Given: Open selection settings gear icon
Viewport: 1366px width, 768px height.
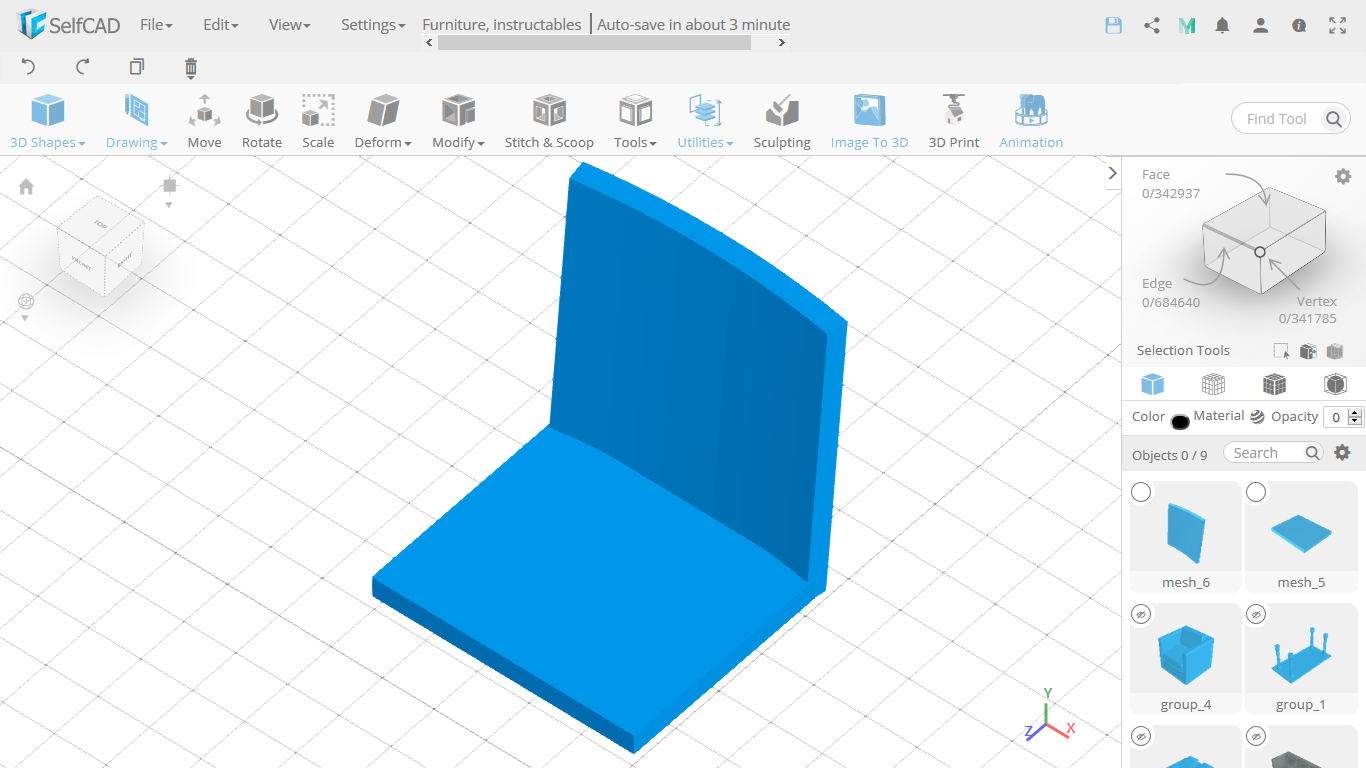Looking at the screenshot, I should (x=1343, y=176).
